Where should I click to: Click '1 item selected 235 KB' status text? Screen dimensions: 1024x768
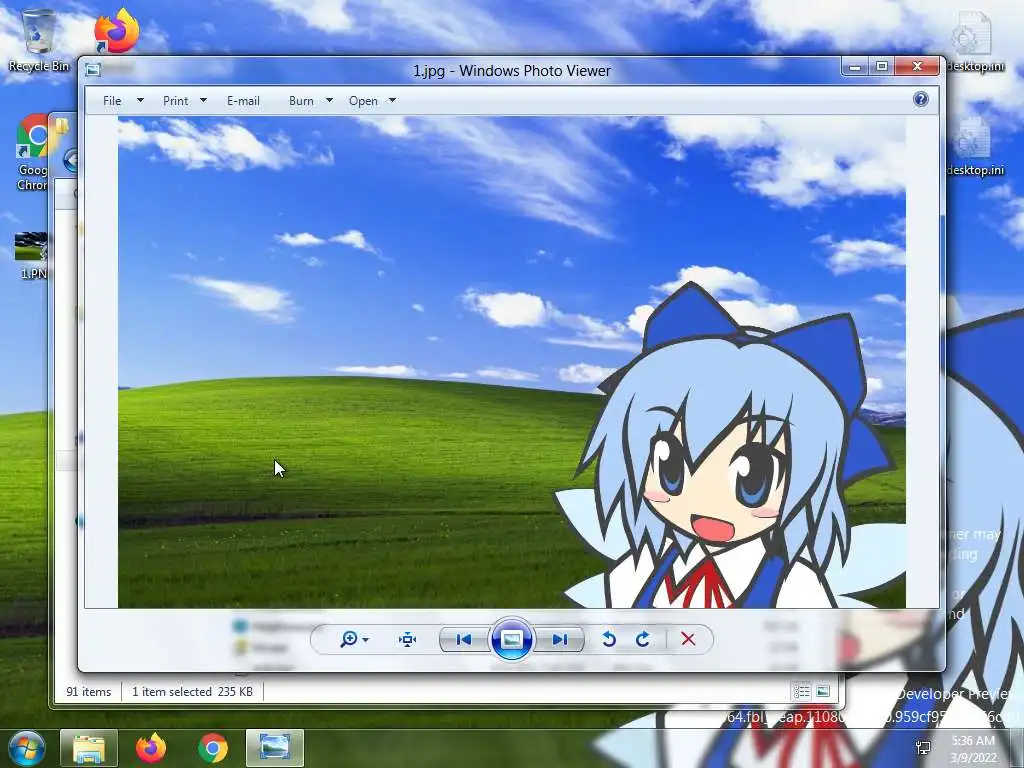click(x=192, y=692)
